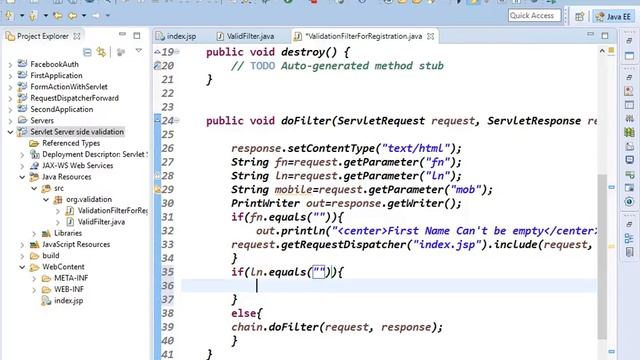Collapse All in Project Explorer

[x=87, y=52]
